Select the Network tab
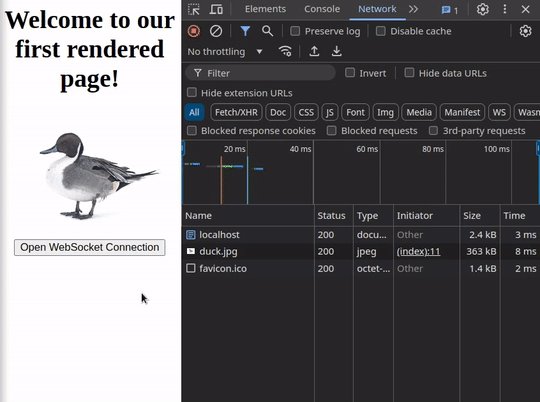Viewport: 540px width, 402px height. [377, 9]
